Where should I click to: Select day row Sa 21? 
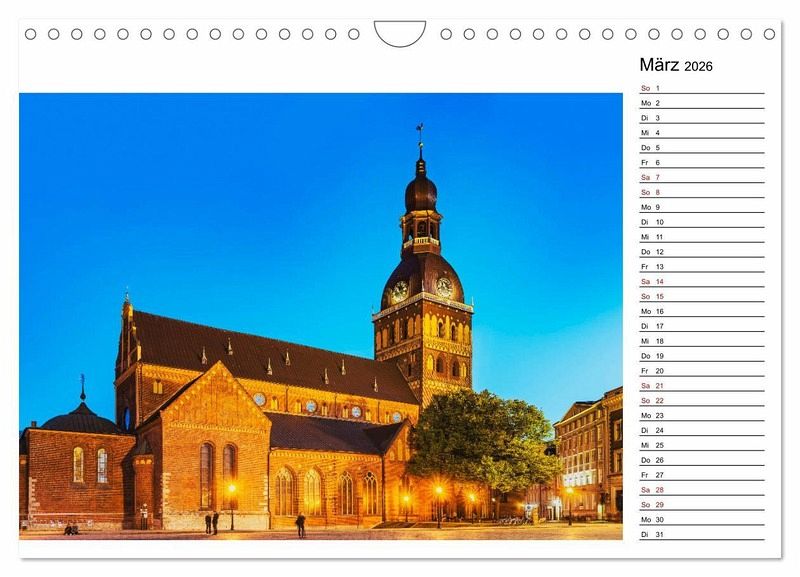tap(702, 386)
